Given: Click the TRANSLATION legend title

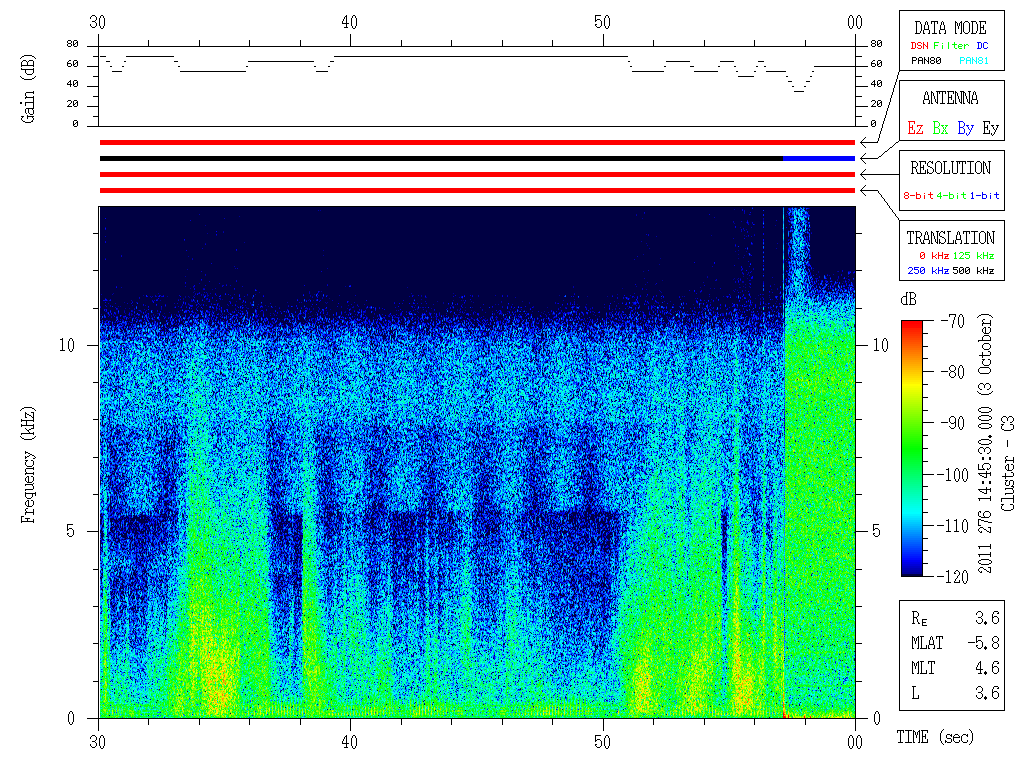Looking at the screenshot, I should (x=950, y=238).
